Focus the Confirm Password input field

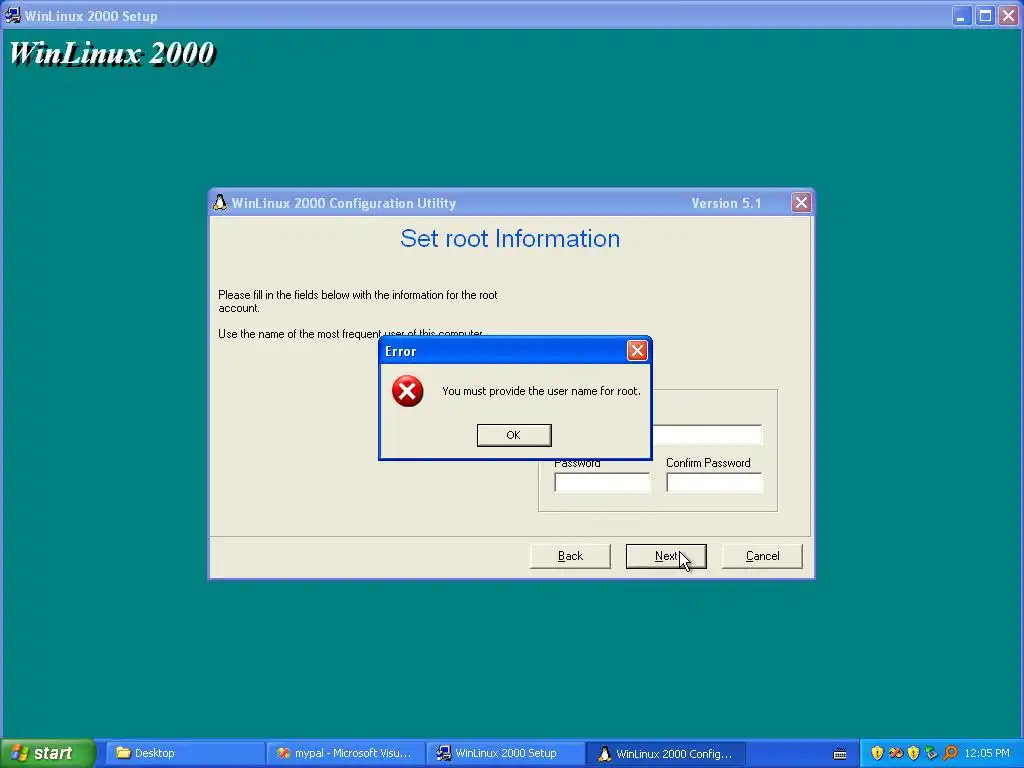[x=714, y=483]
